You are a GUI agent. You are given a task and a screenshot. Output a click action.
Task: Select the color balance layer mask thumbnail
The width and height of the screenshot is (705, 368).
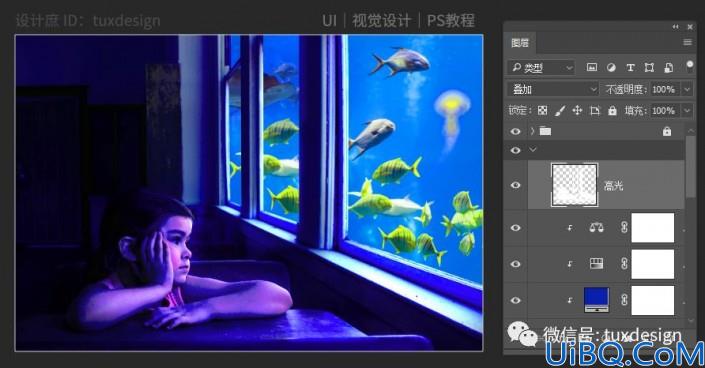pos(652,228)
